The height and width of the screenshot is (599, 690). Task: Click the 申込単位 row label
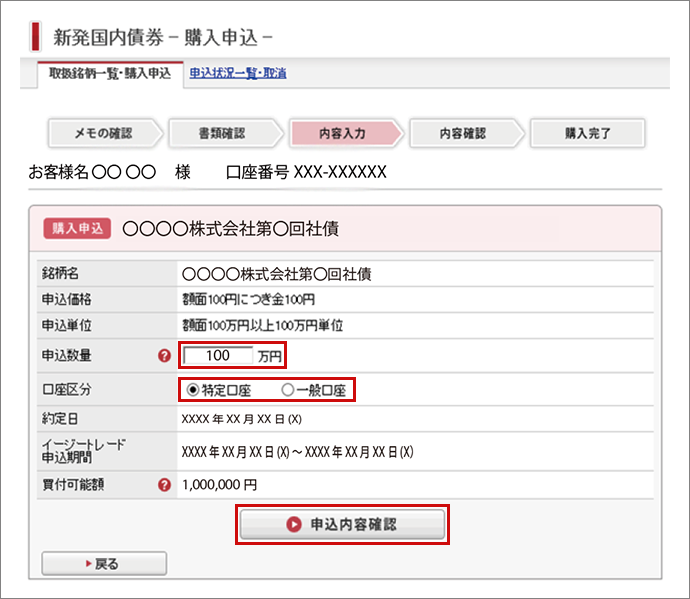coord(67,325)
